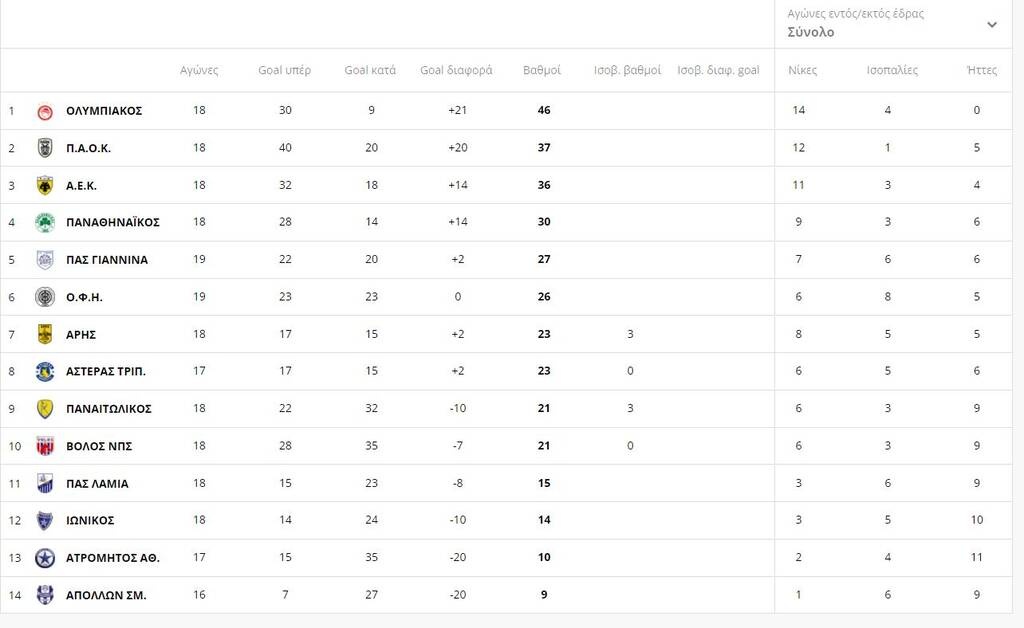Click the ΒΟΛΟΣ ΝΠΣ red striped crest
This screenshot has height=628, width=1024.
pos(45,446)
